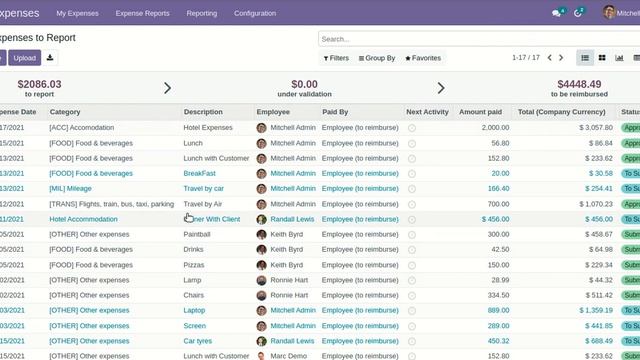Click activity clock icon for Travel by Air row

(x=412, y=204)
